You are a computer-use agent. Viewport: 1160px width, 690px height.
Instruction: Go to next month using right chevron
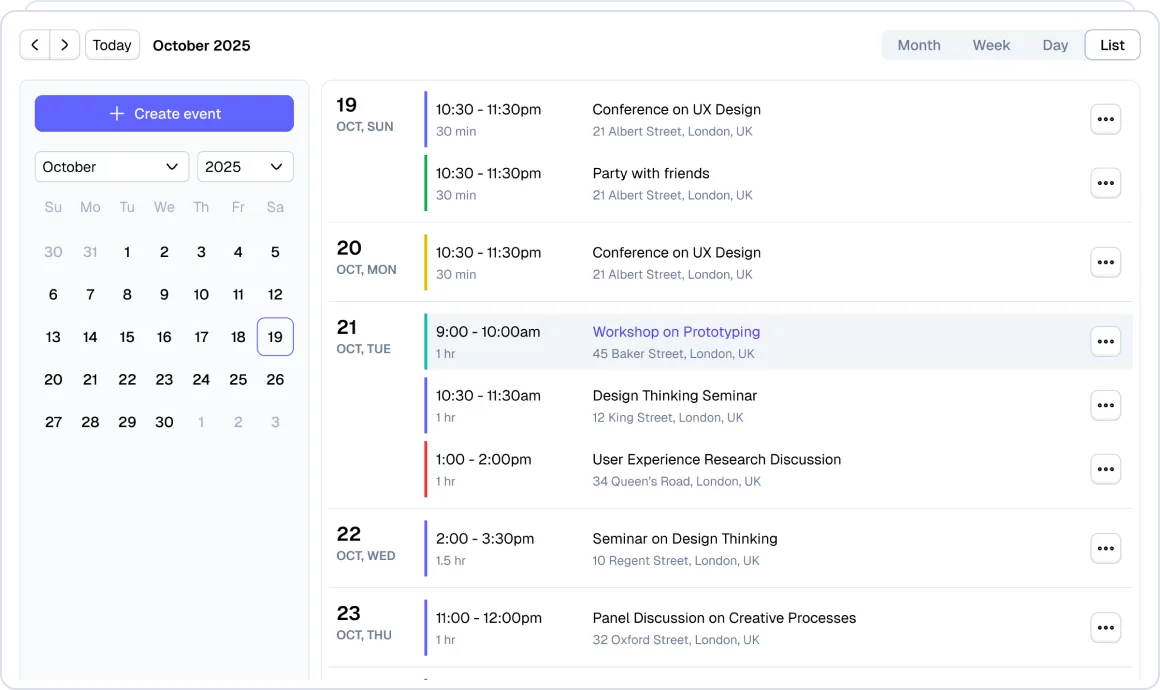click(x=65, y=45)
